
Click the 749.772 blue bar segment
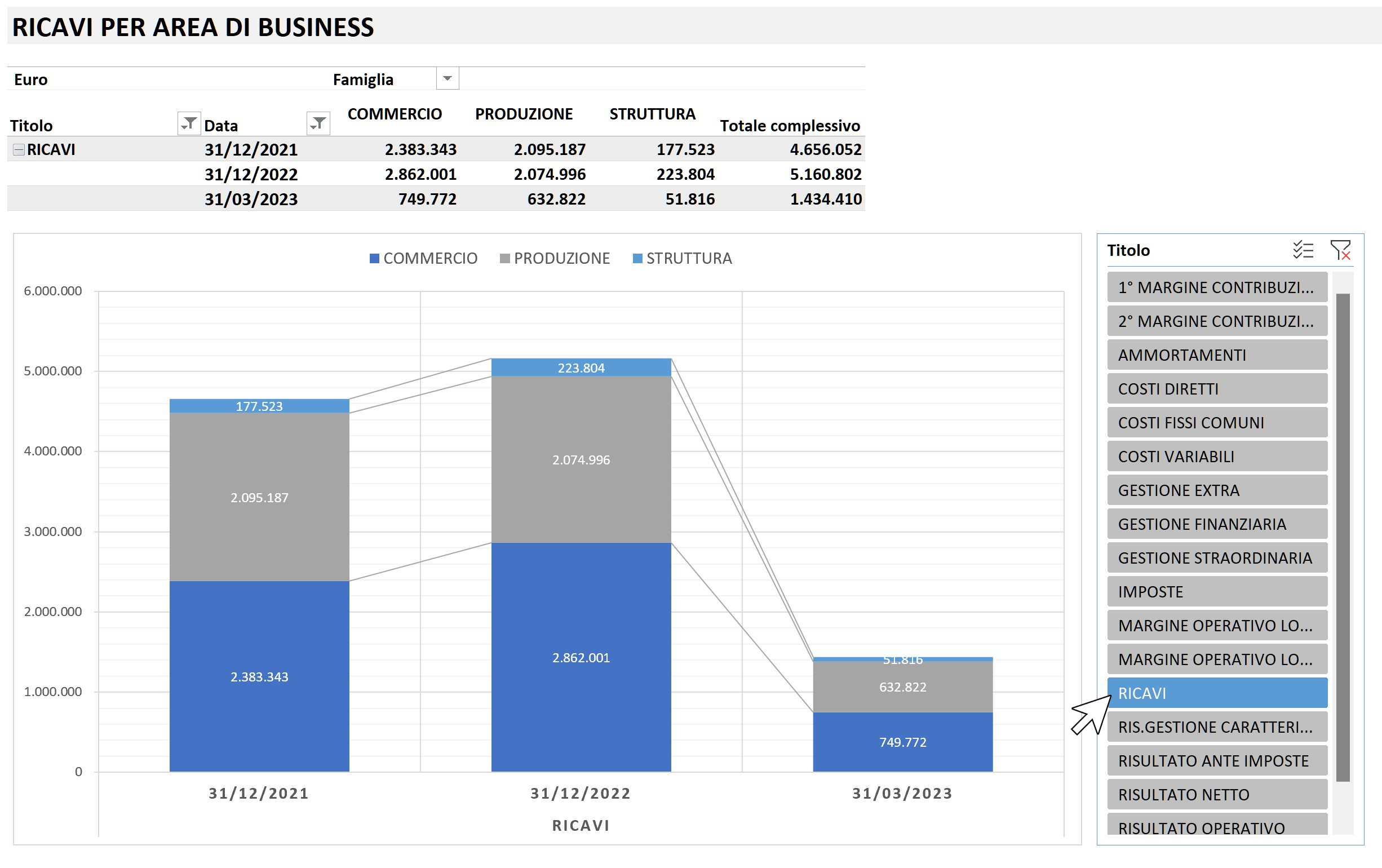903,742
